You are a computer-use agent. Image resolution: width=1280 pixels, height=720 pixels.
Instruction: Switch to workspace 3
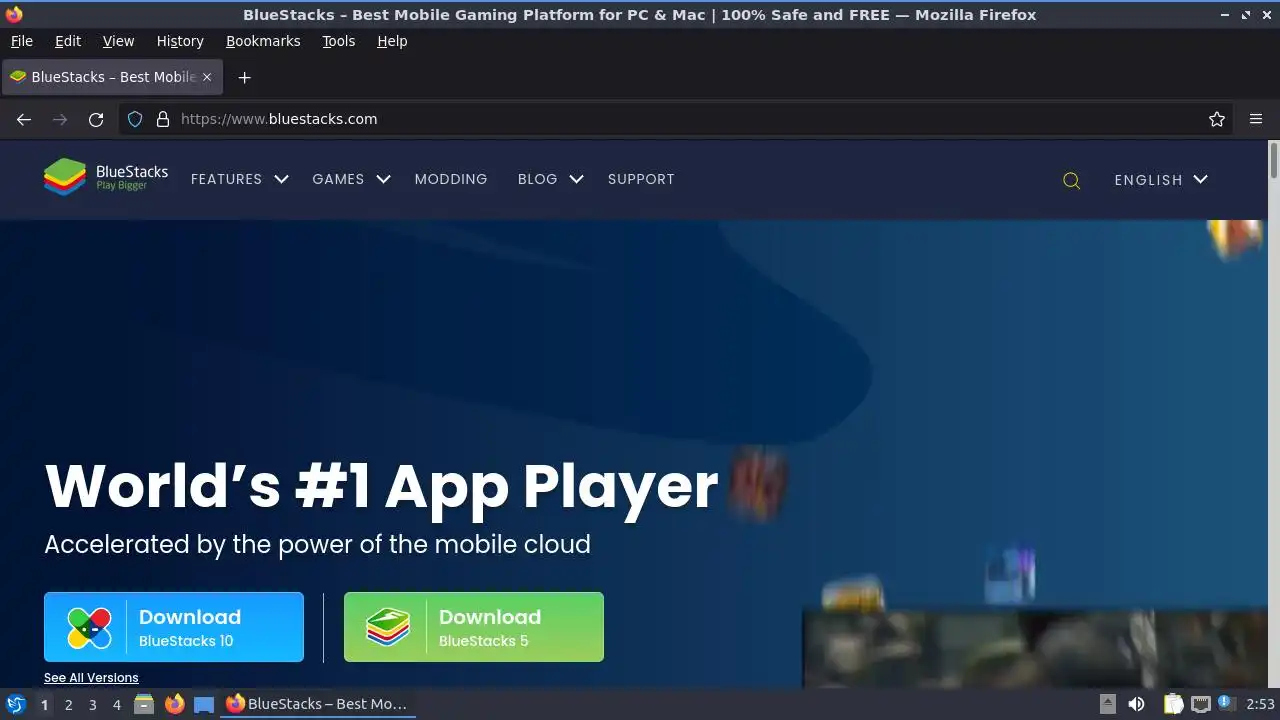pos(92,704)
